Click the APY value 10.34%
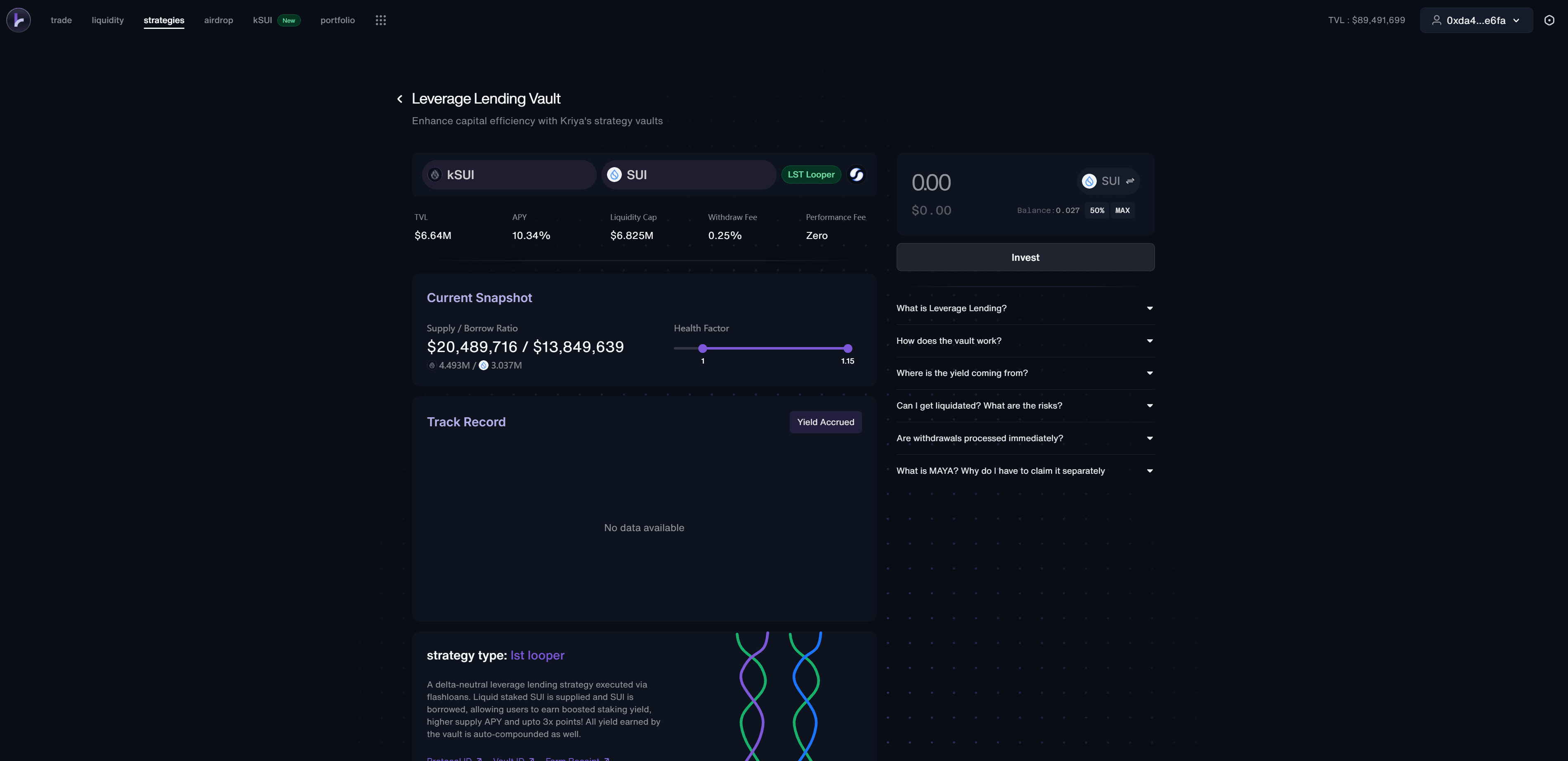The height and width of the screenshot is (761, 1568). coord(531,236)
